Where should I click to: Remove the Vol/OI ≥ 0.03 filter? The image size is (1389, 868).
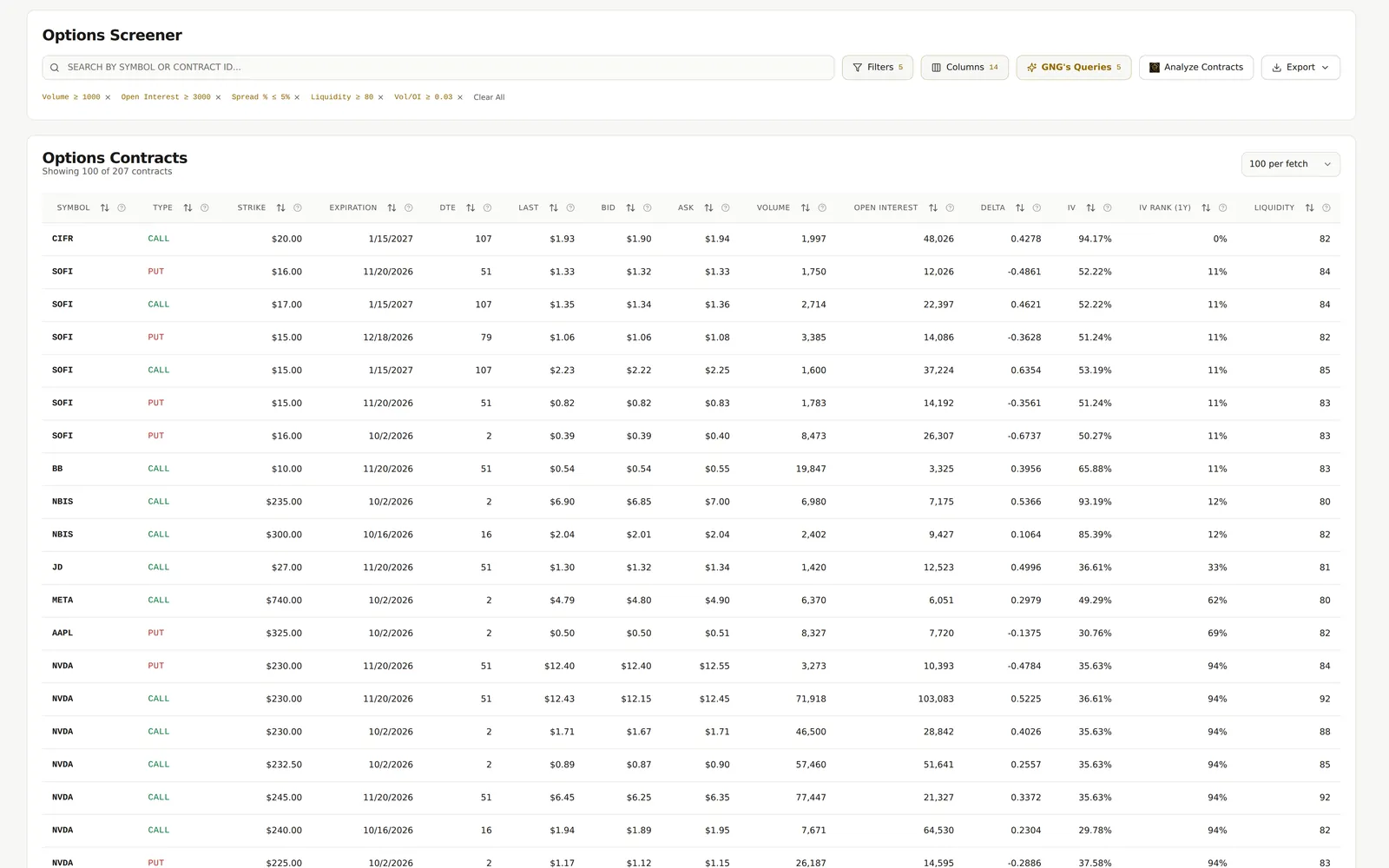[460, 97]
